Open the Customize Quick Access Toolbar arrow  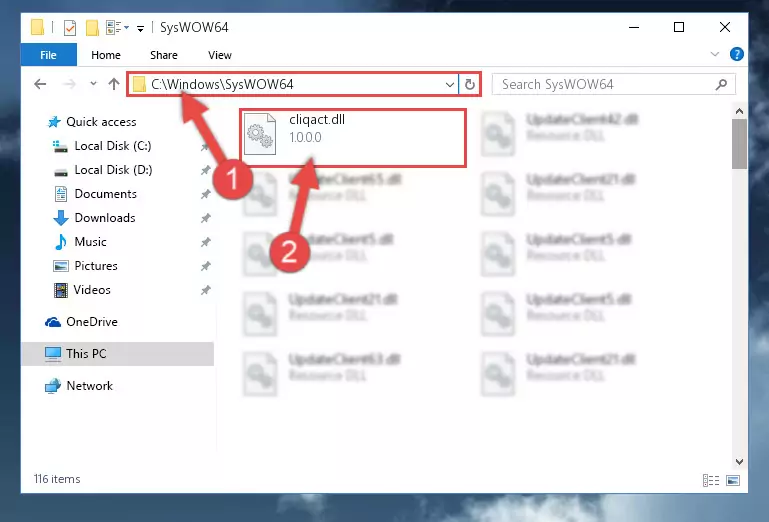click(140, 28)
